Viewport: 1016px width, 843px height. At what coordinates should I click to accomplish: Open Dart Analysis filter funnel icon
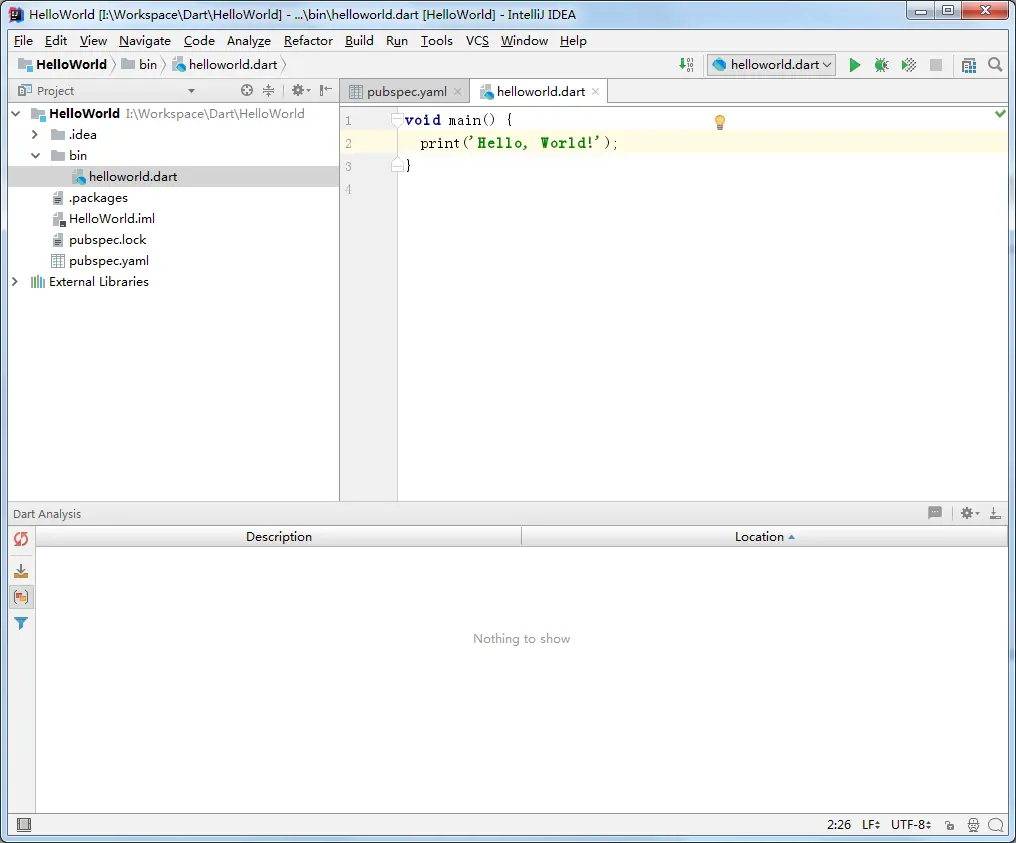21,623
